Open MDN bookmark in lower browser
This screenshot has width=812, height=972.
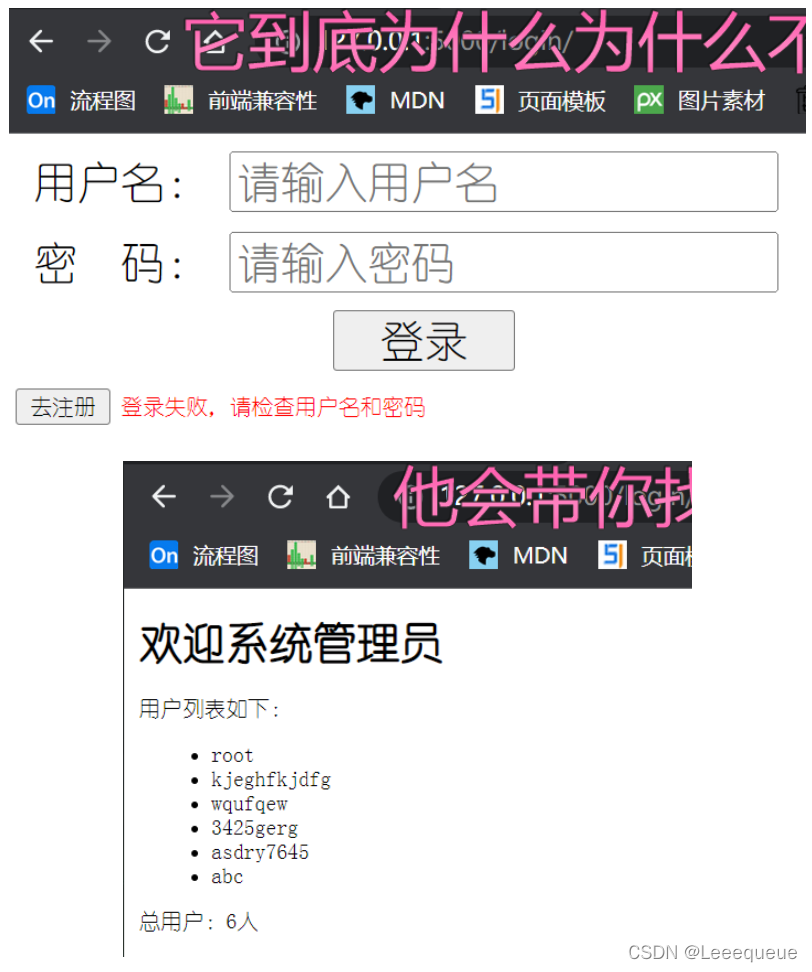[518, 555]
